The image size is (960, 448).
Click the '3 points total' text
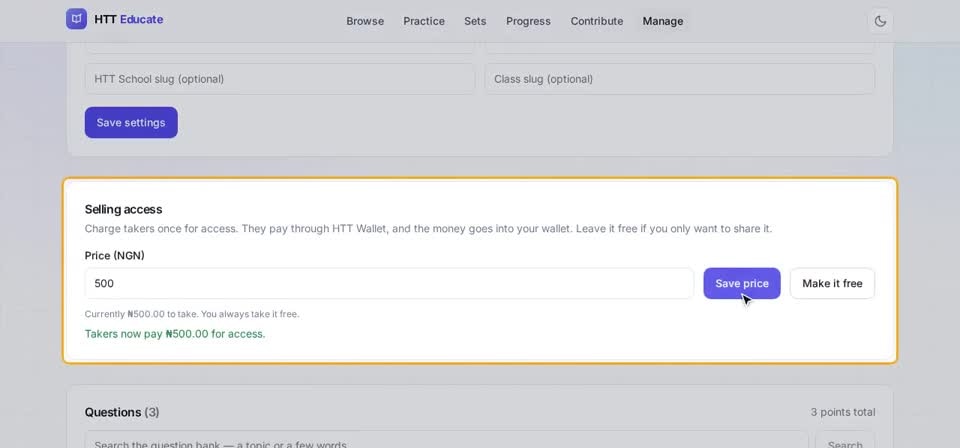coord(843,413)
